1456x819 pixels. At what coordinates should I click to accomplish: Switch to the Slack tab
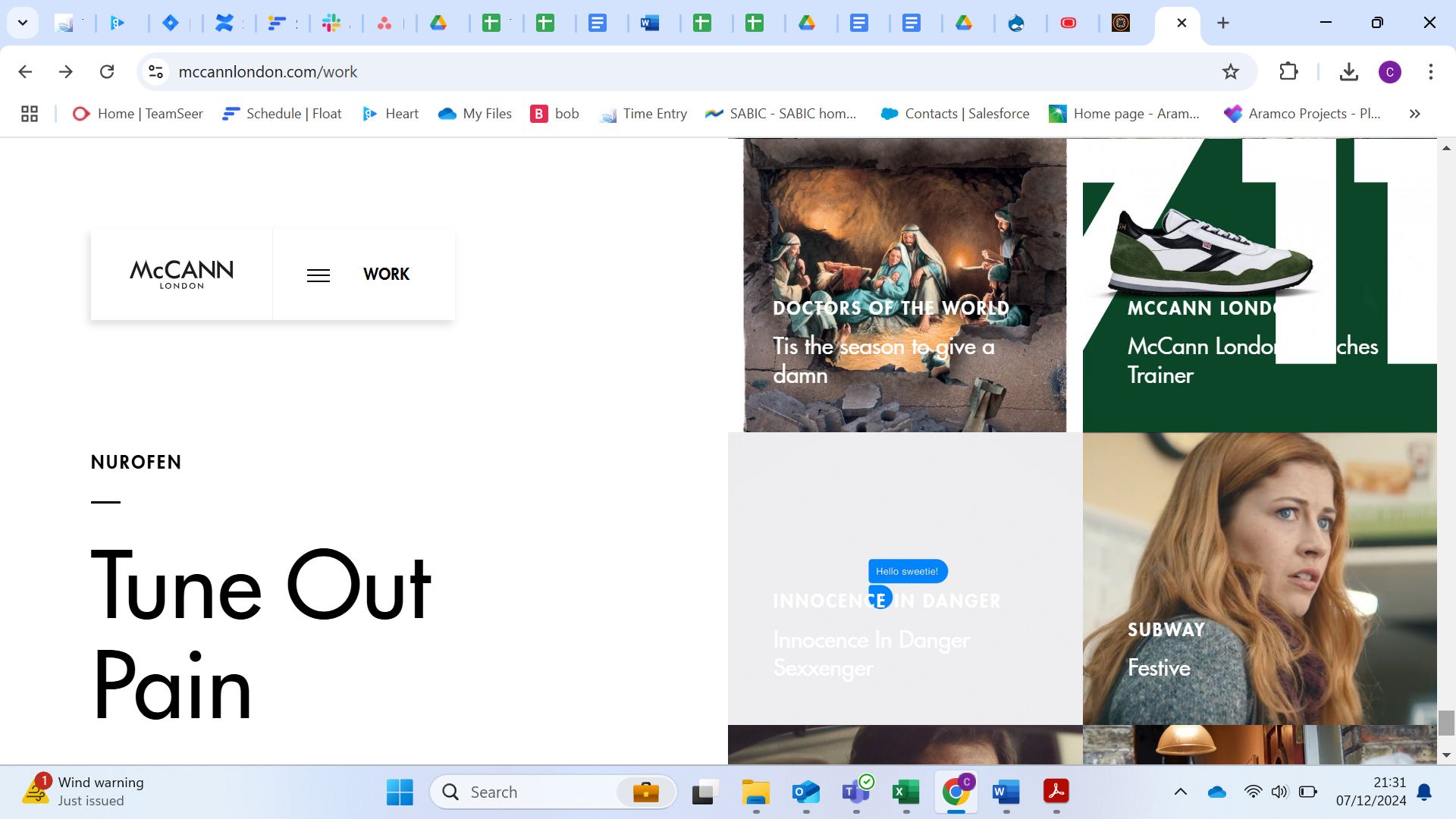(331, 23)
